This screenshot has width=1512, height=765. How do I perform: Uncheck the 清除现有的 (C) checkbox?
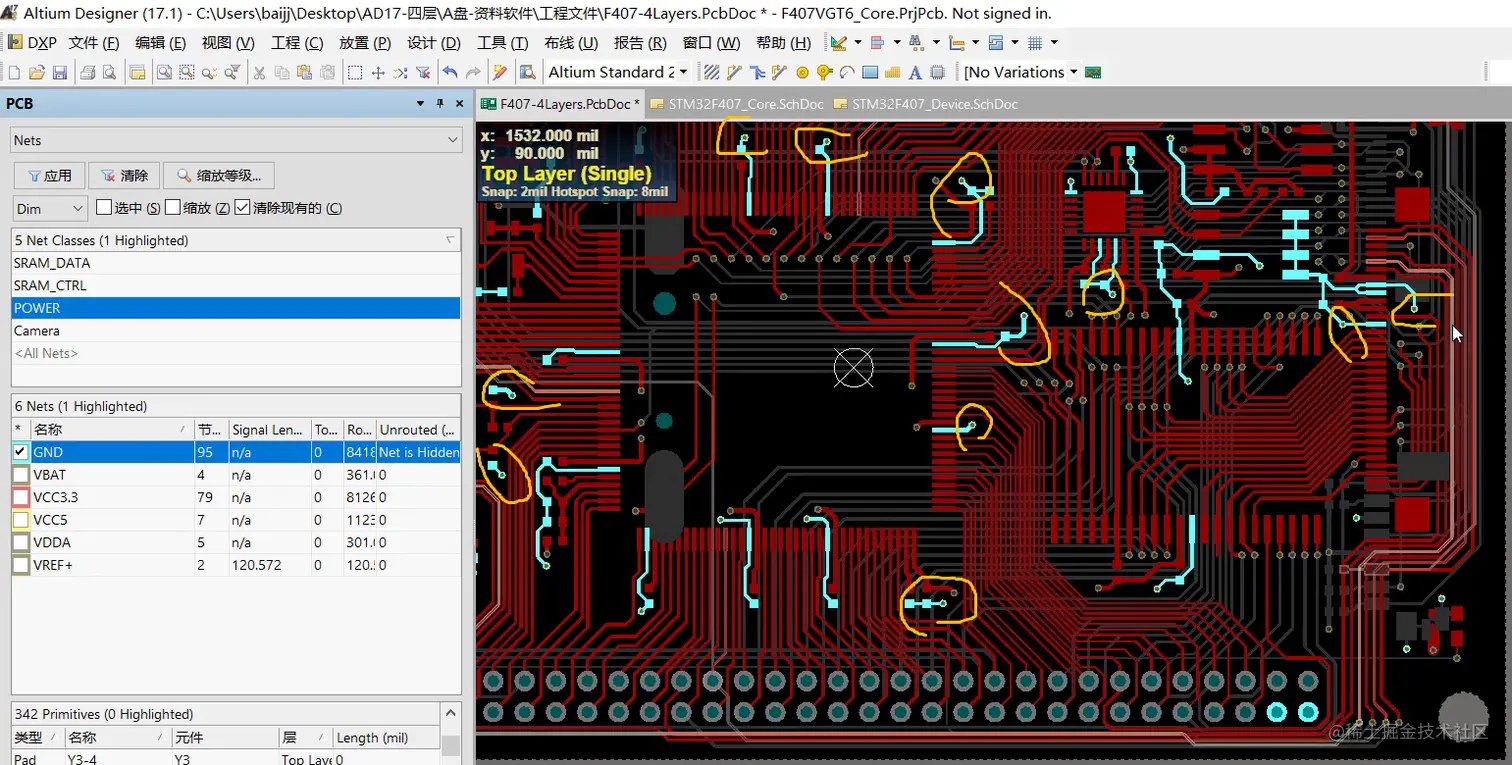point(242,208)
